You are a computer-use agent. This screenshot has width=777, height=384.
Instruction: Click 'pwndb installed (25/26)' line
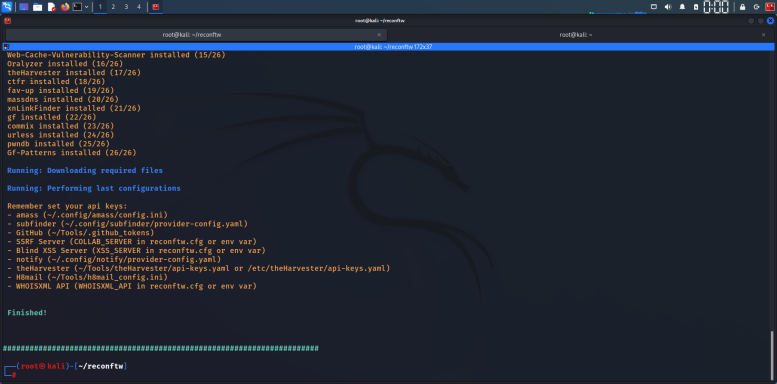58,144
